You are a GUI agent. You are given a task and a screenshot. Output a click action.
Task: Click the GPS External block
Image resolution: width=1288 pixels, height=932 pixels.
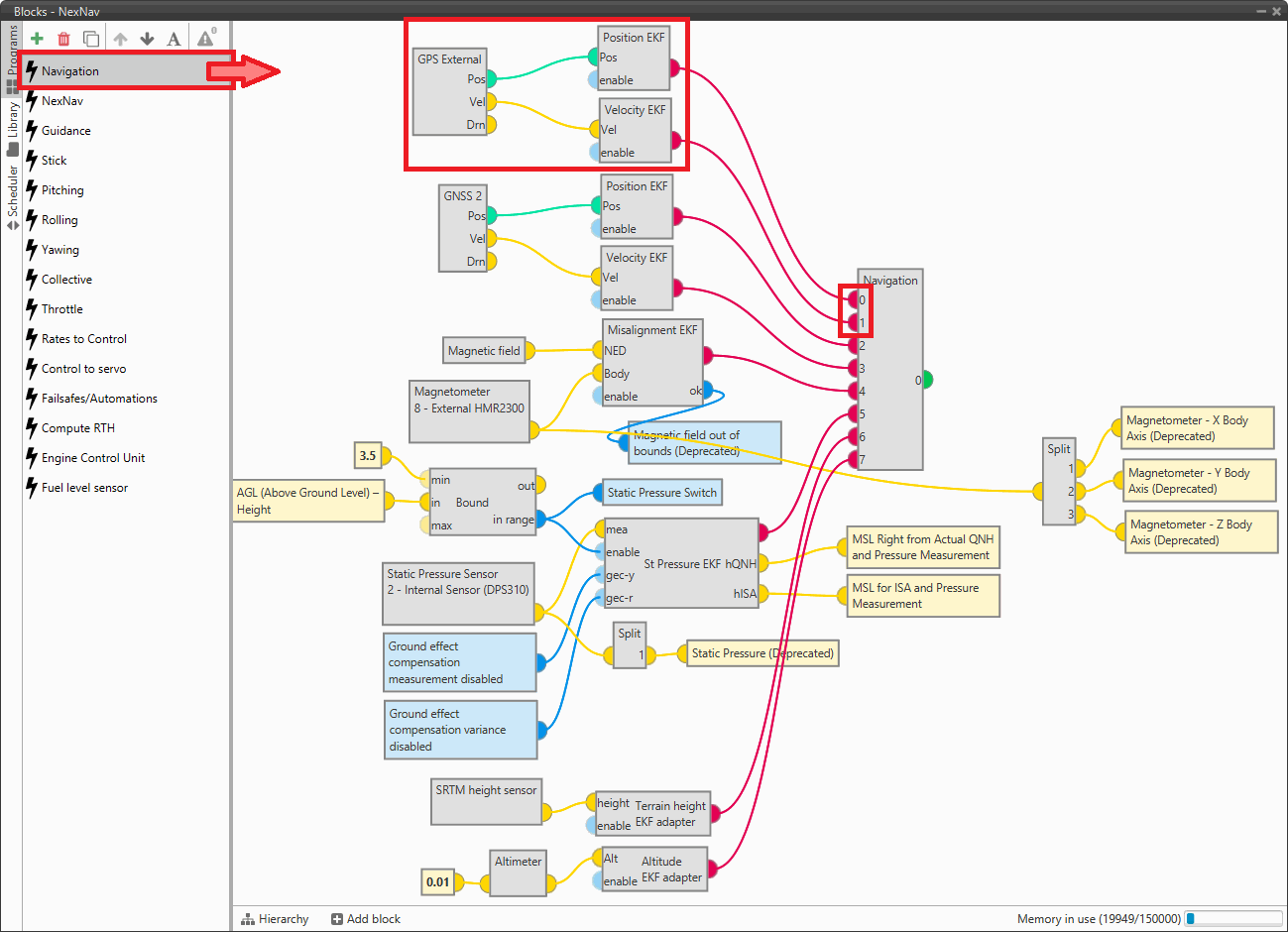tap(448, 92)
